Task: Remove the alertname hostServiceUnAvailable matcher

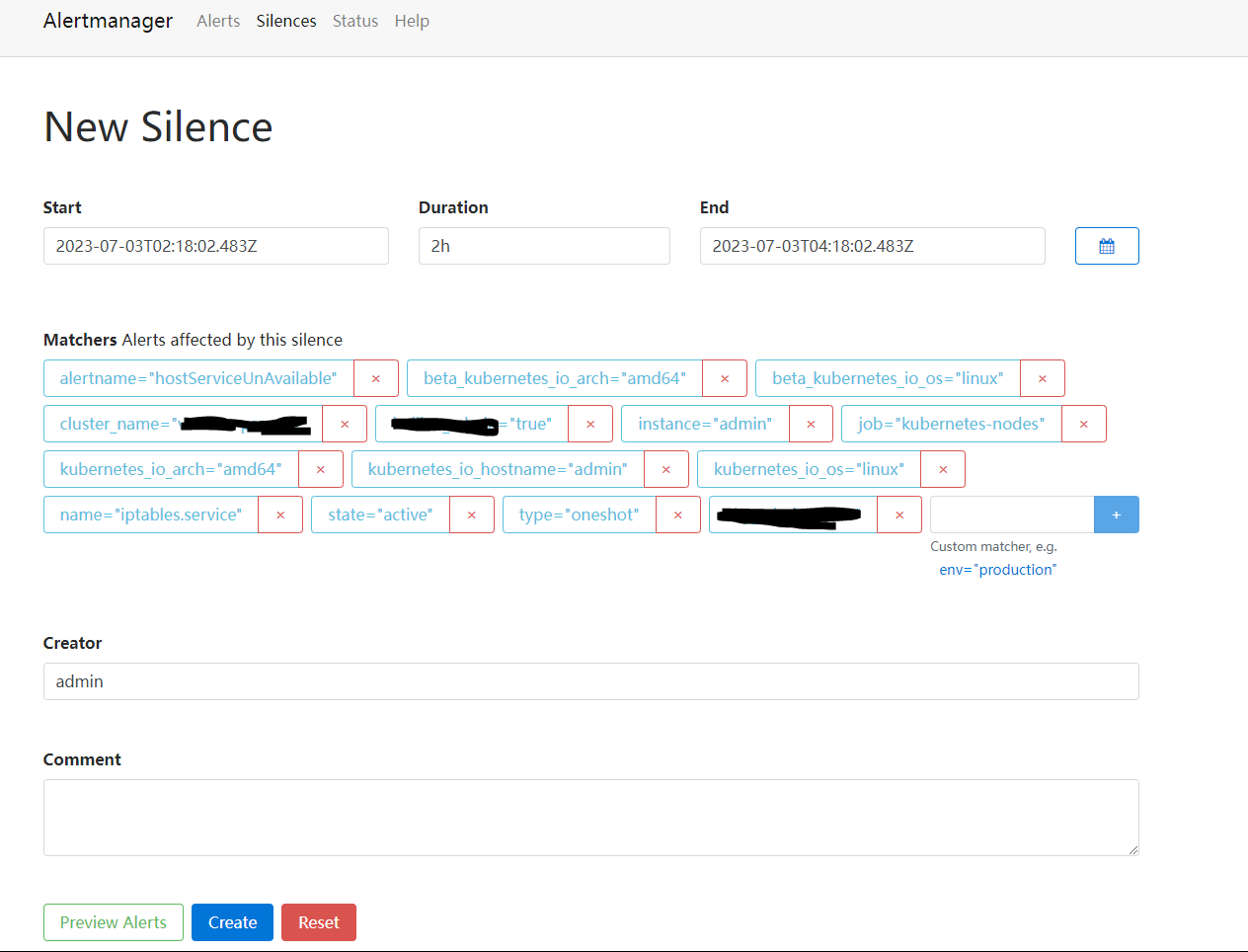Action: (x=375, y=378)
